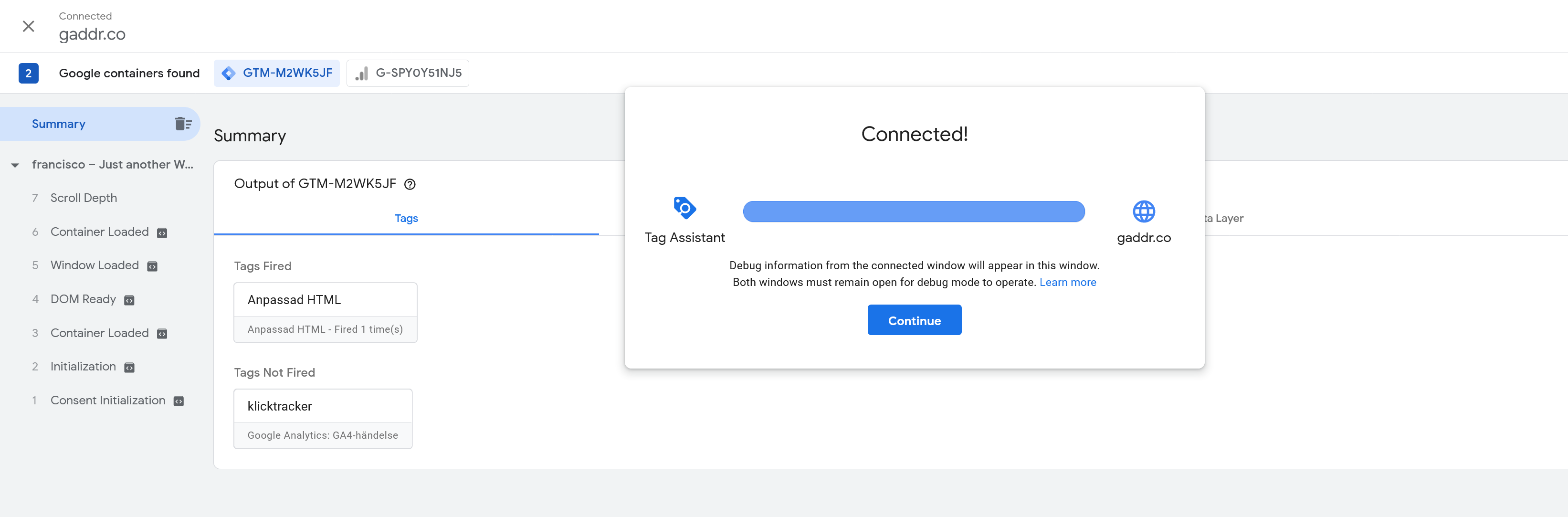Select the Summary item in sidebar
The image size is (1568, 517).
click(x=58, y=124)
